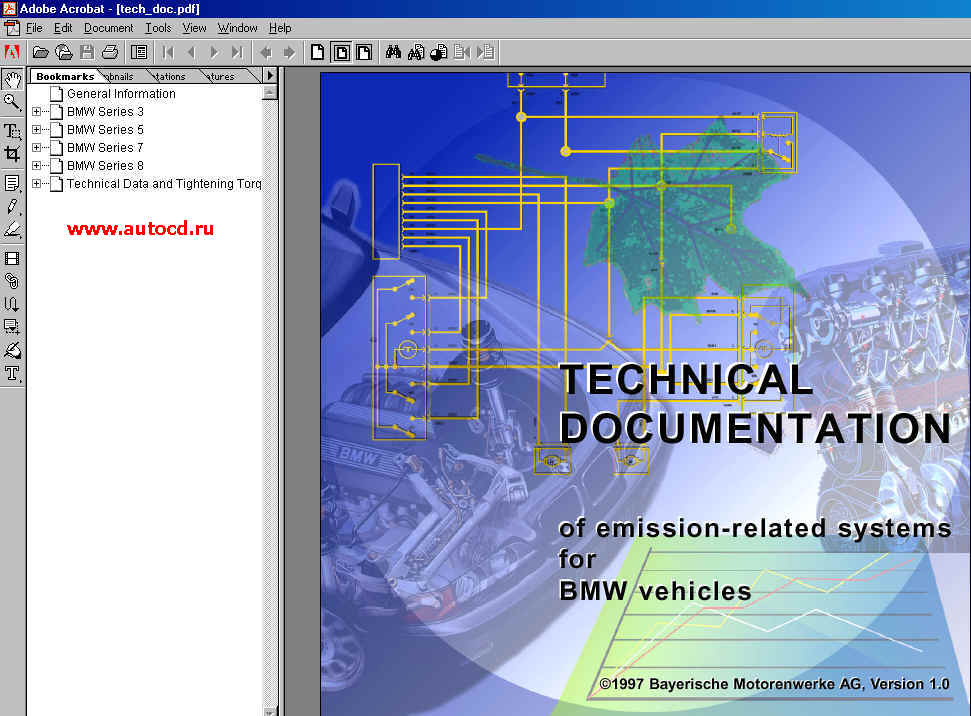
Task: Open the View menu
Action: [x=194, y=28]
